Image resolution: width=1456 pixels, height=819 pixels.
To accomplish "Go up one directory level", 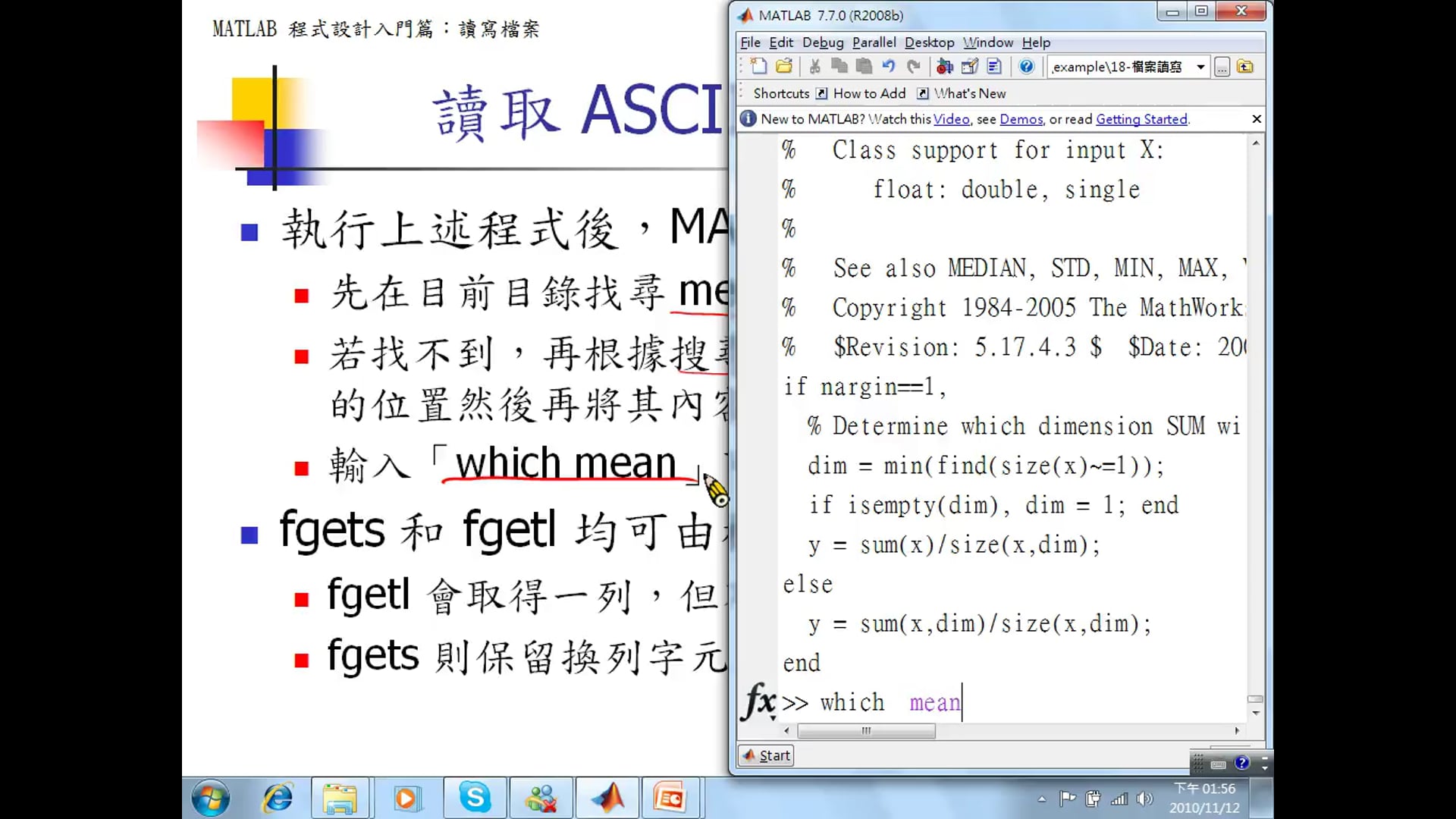I will pos(1244,67).
